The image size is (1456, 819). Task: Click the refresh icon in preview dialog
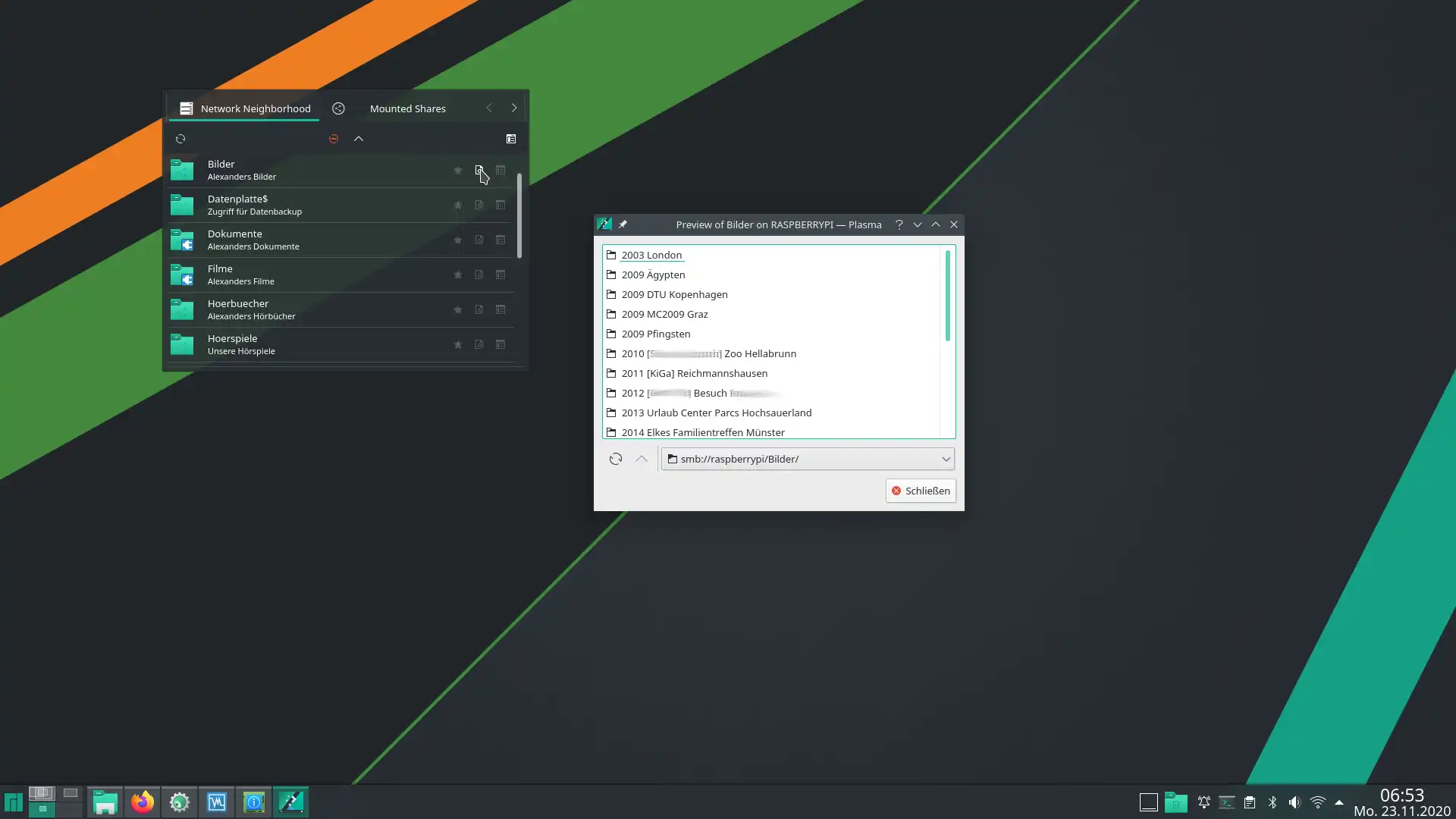click(x=616, y=459)
